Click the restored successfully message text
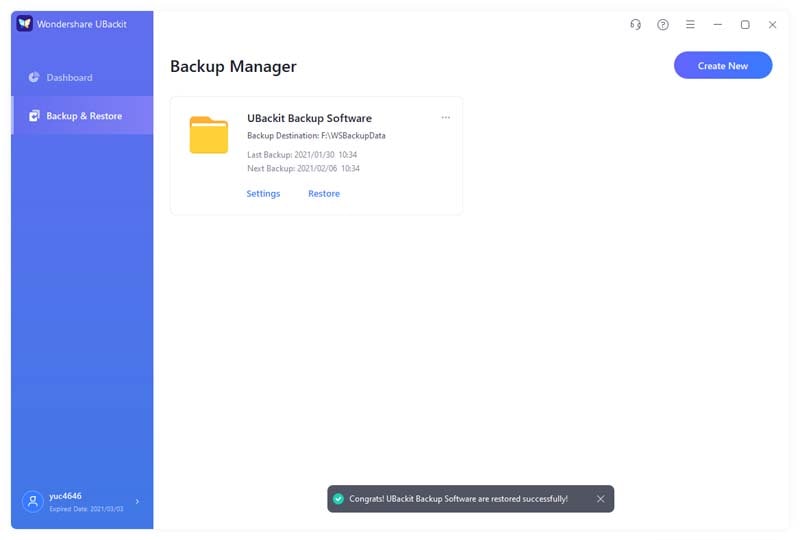800x540 pixels. pos(458,499)
